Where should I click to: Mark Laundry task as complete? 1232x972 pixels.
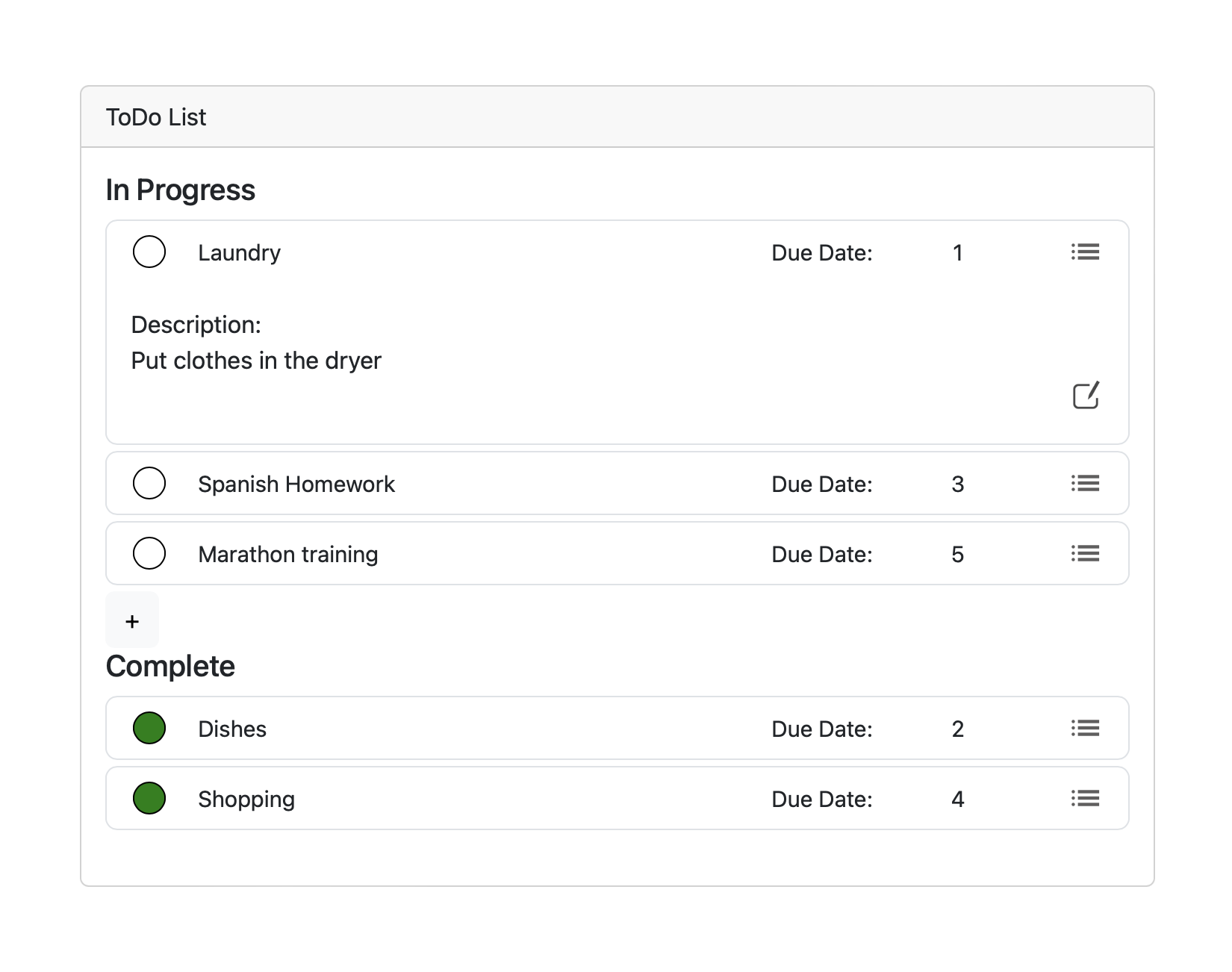click(x=149, y=252)
